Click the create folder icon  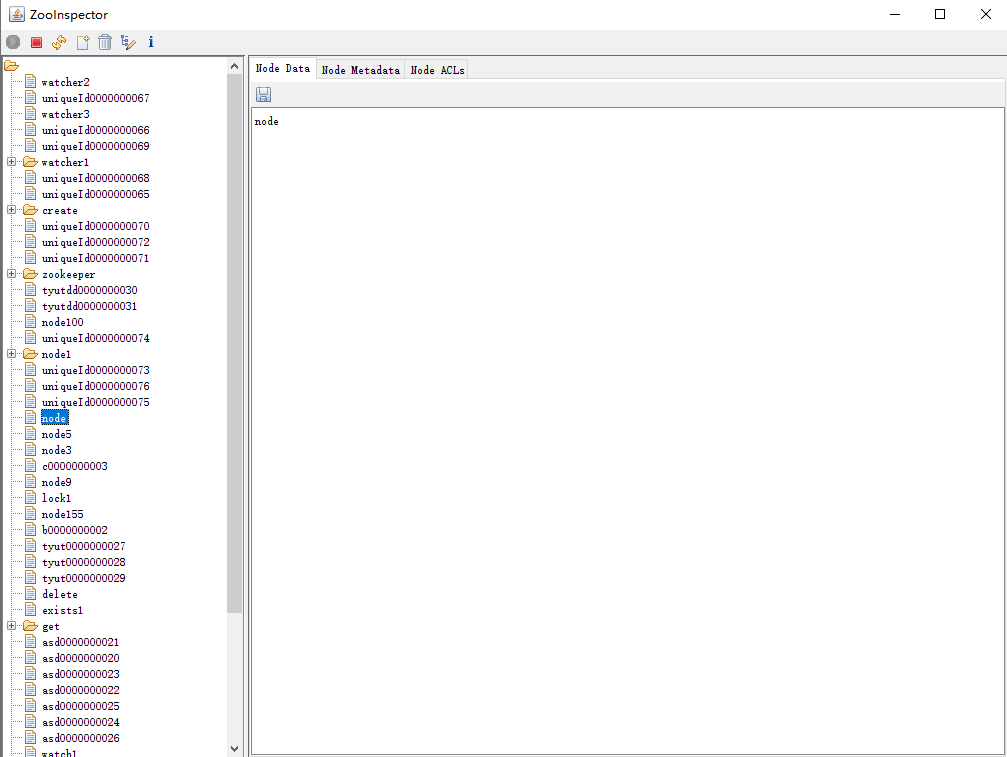coord(30,210)
